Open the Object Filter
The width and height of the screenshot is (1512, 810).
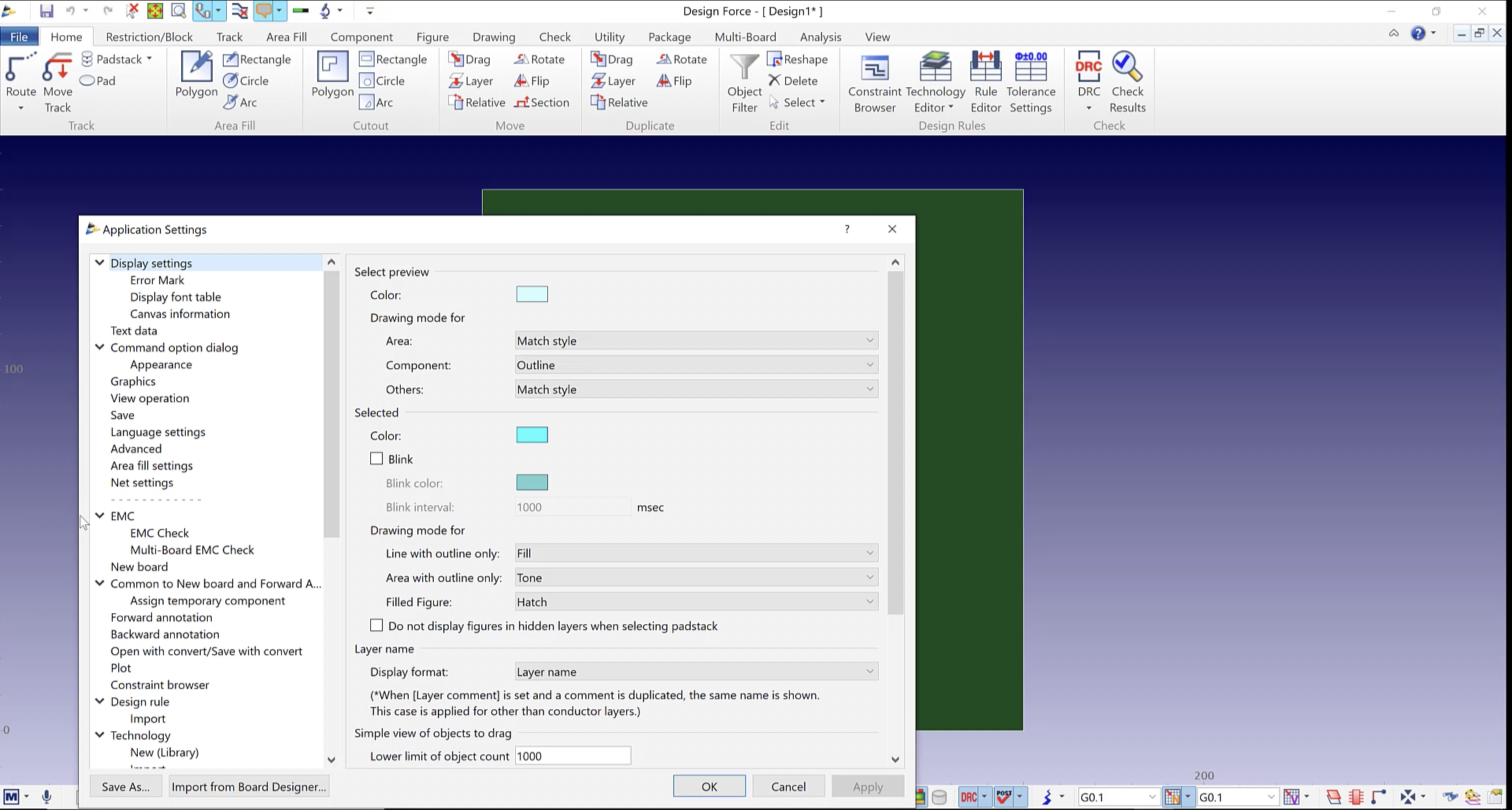coord(744,82)
